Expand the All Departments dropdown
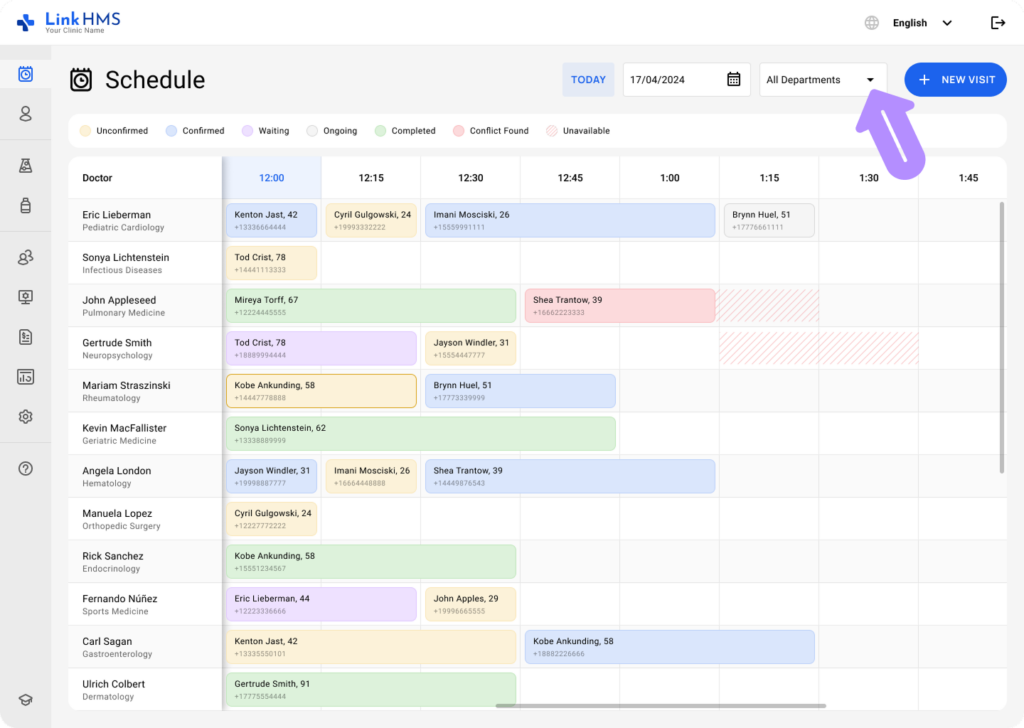Viewport: 1024px width, 728px height. click(x=822, y=80)
